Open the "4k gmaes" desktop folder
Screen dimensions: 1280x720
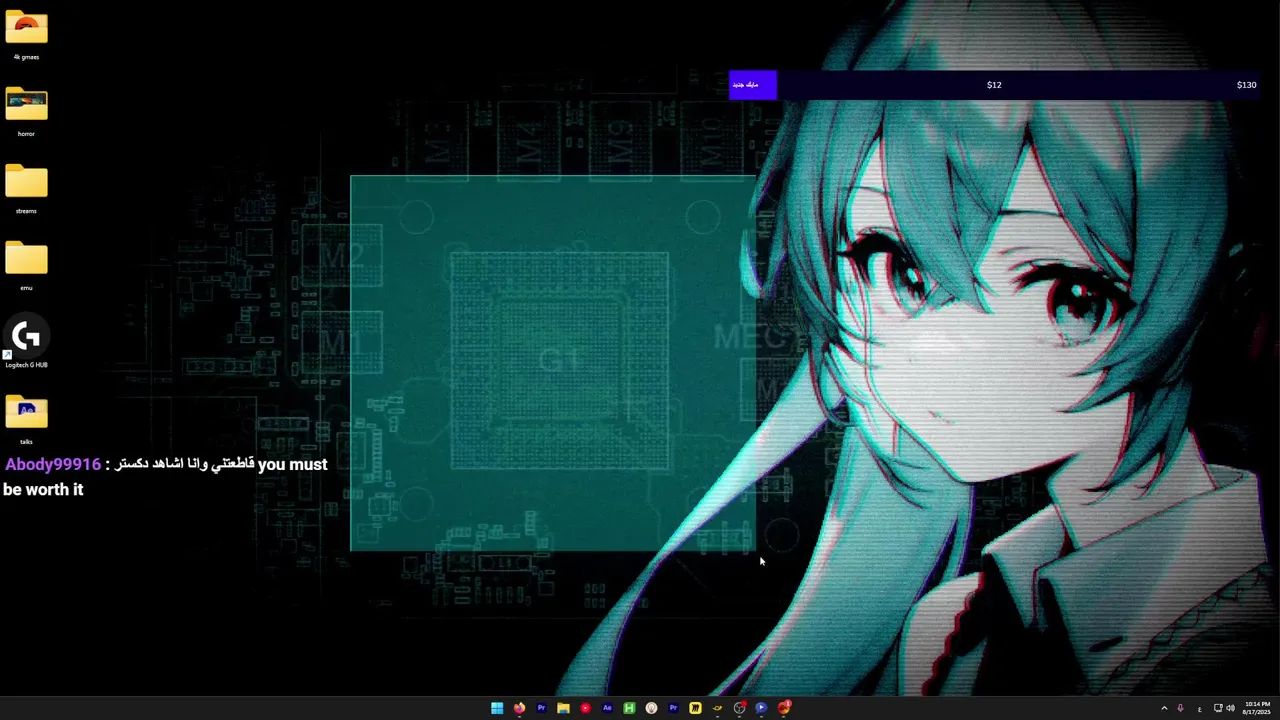pyautogui.click(x=26, y=35)
